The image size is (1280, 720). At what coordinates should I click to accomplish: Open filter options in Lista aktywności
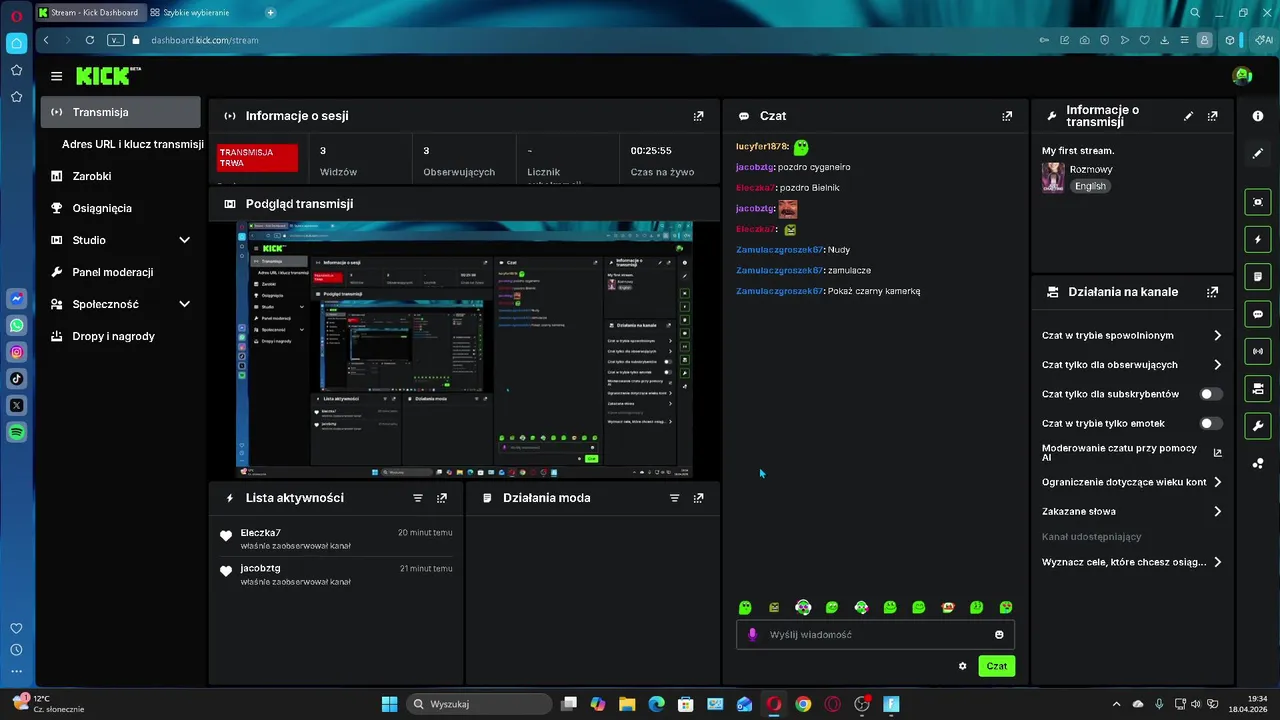(418, 498)
